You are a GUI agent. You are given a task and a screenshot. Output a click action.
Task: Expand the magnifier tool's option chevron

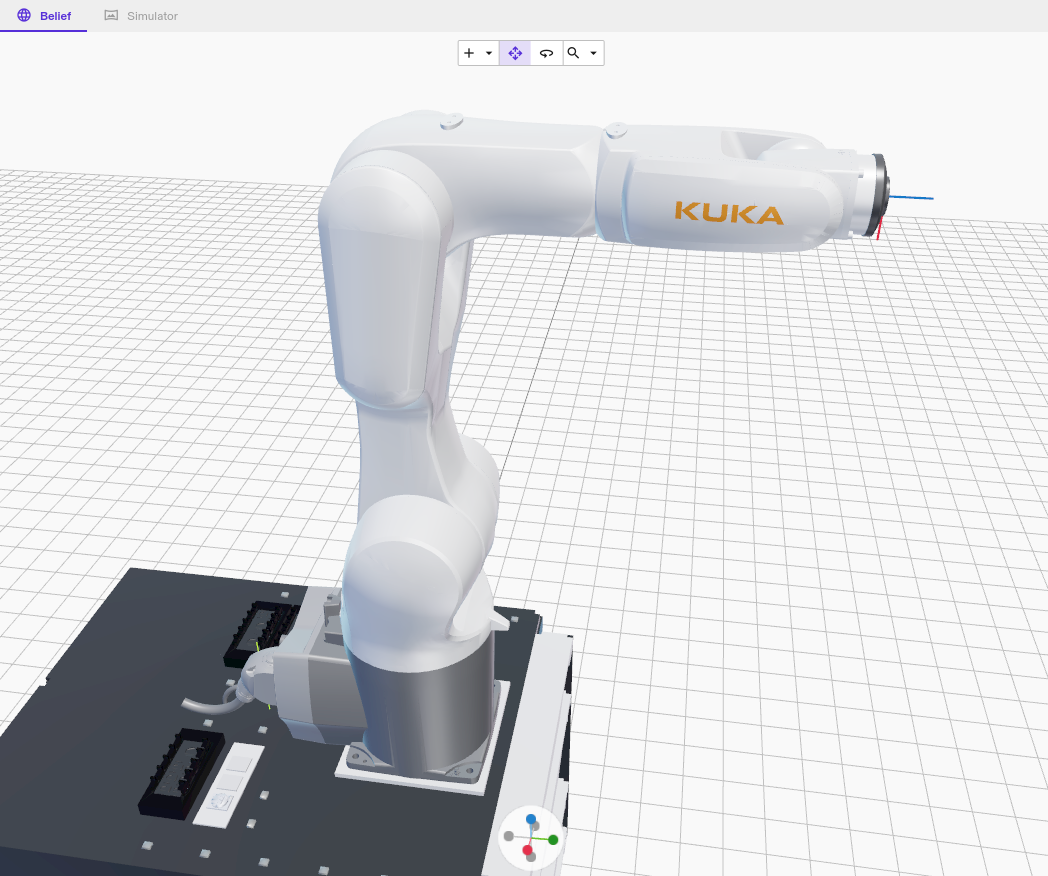tap(594, 52)
